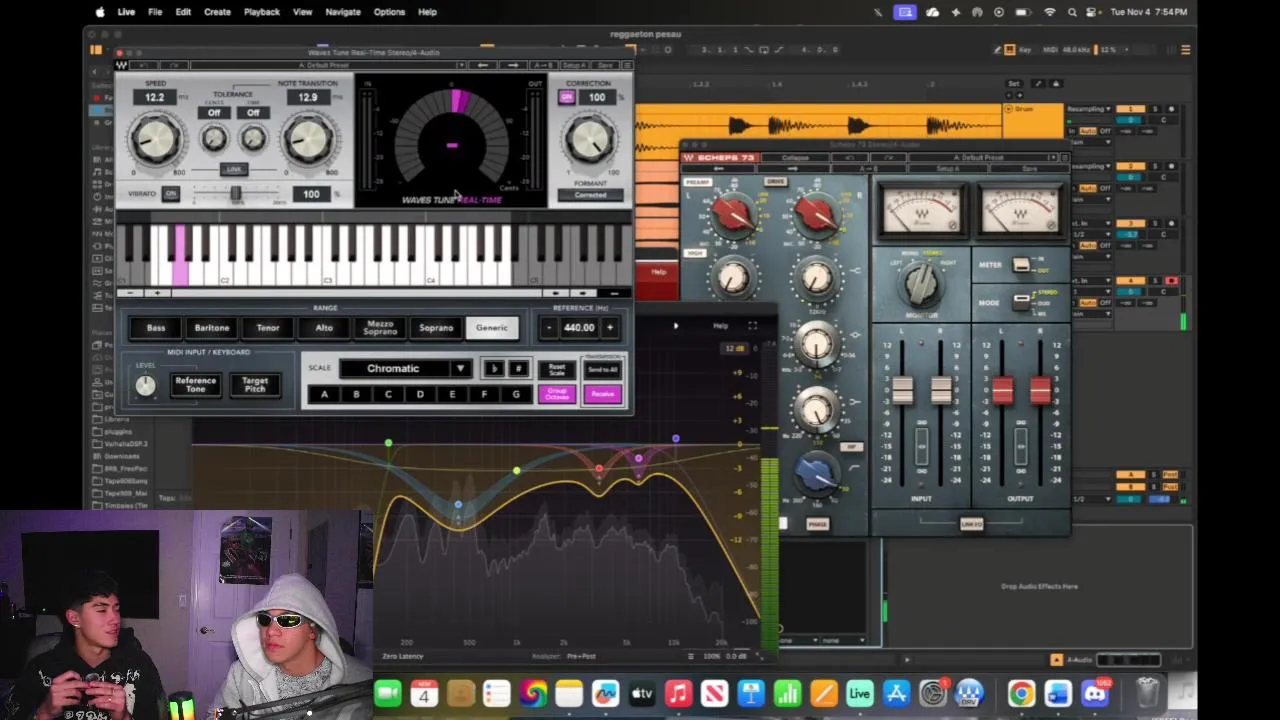Open Pages from the Dock

(x=823, y=693)
